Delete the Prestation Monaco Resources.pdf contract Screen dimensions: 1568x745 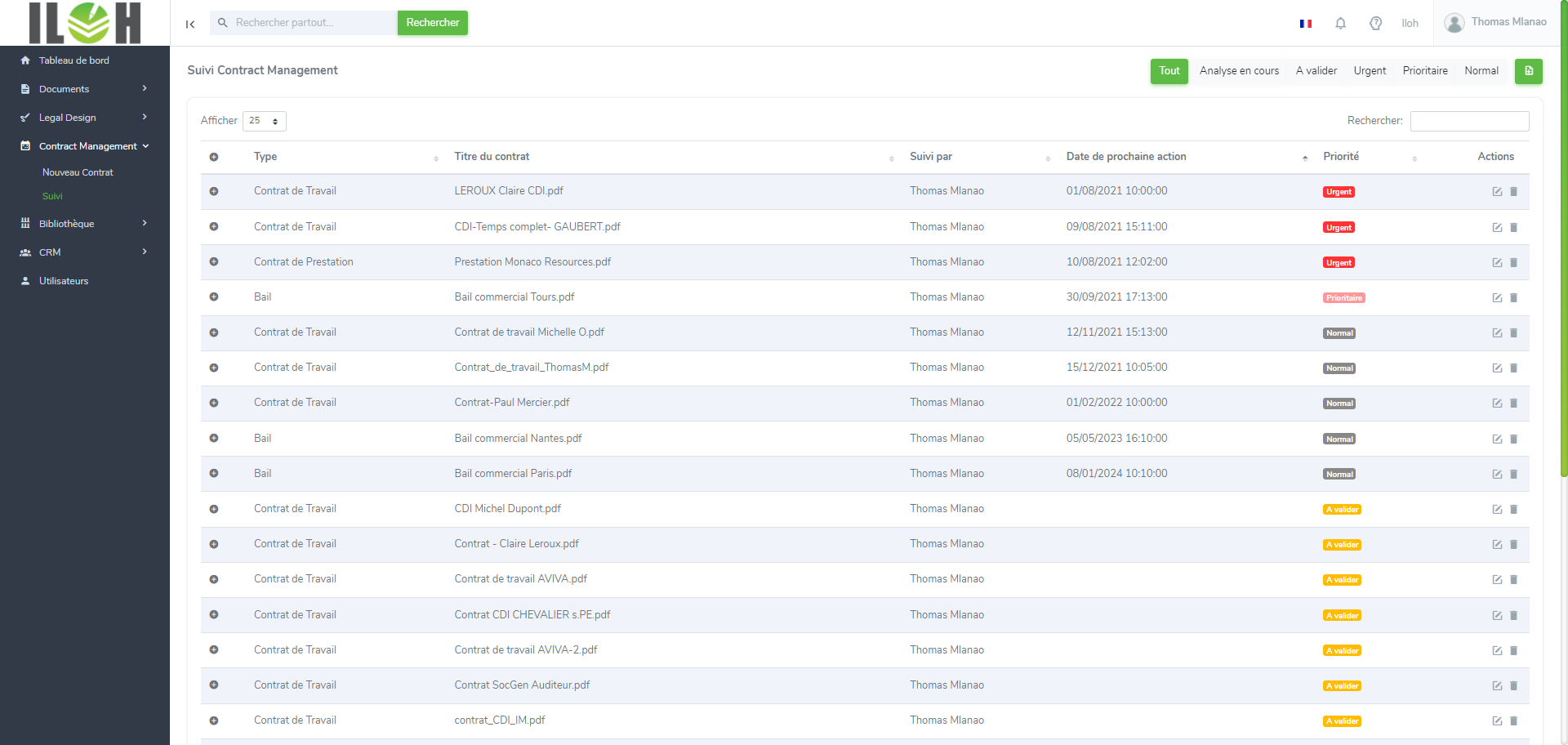pyautogui.click(x=1513, y=263)
